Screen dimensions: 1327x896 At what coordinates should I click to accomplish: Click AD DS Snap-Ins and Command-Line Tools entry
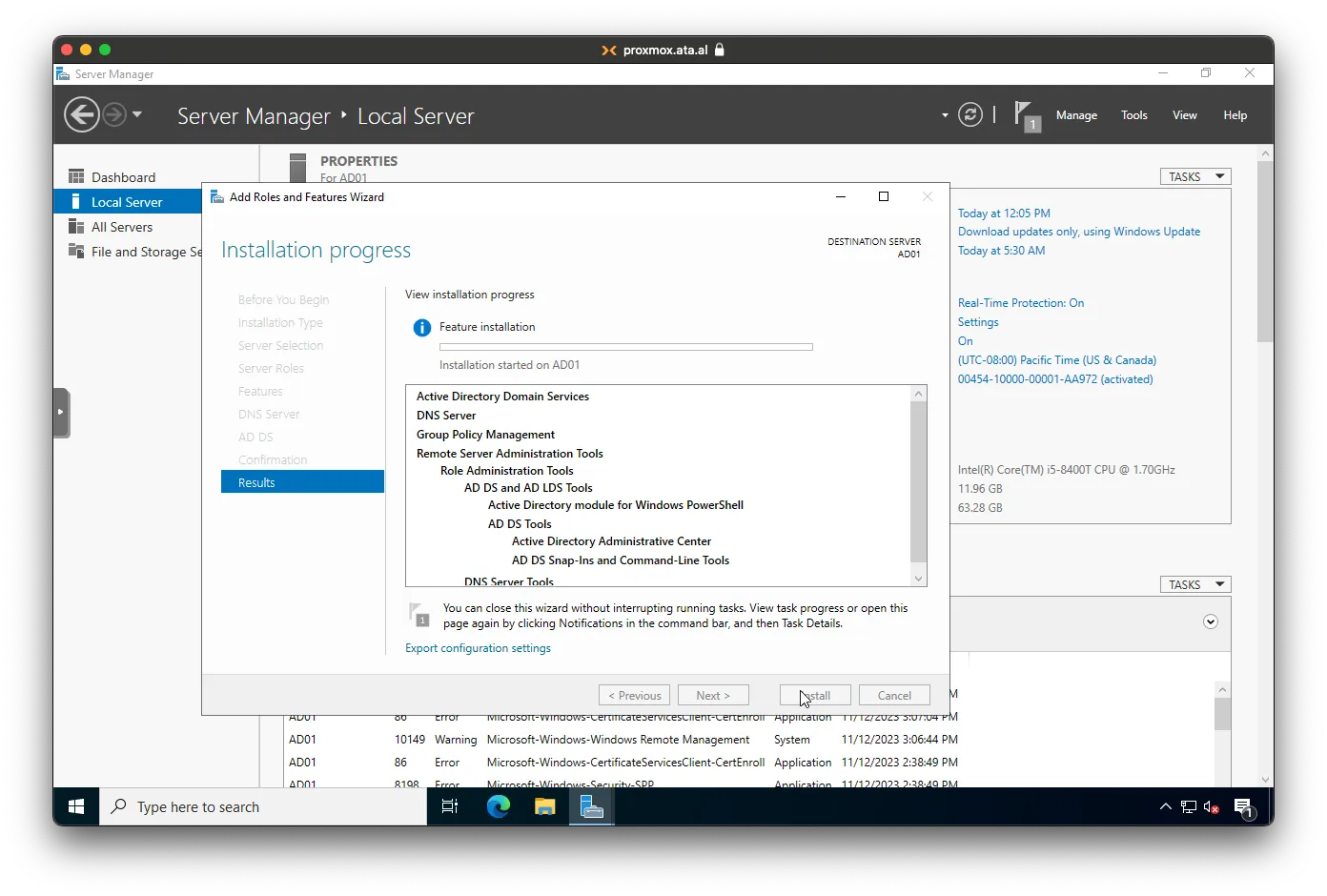point(621,560)
